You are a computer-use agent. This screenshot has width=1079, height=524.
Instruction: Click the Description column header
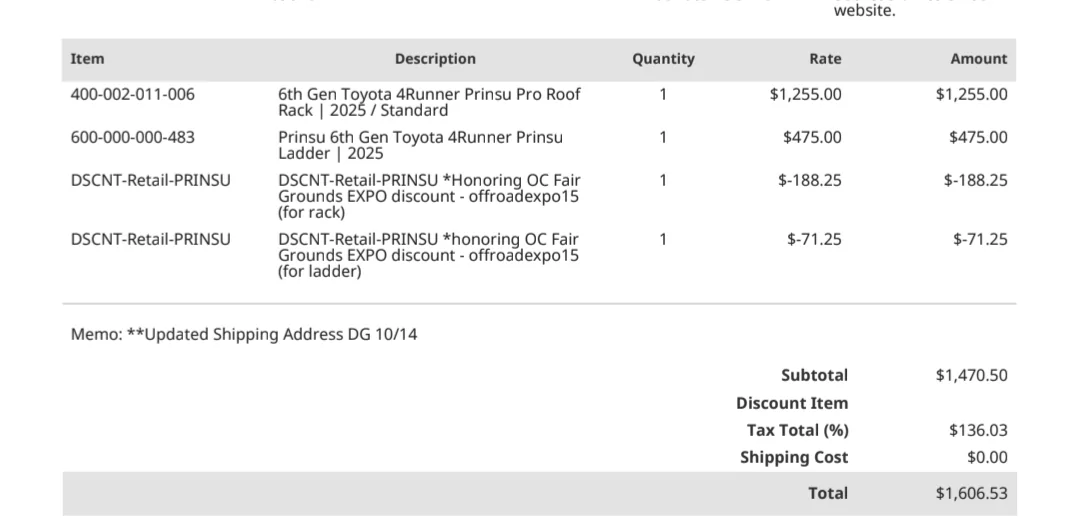point(435,59)
